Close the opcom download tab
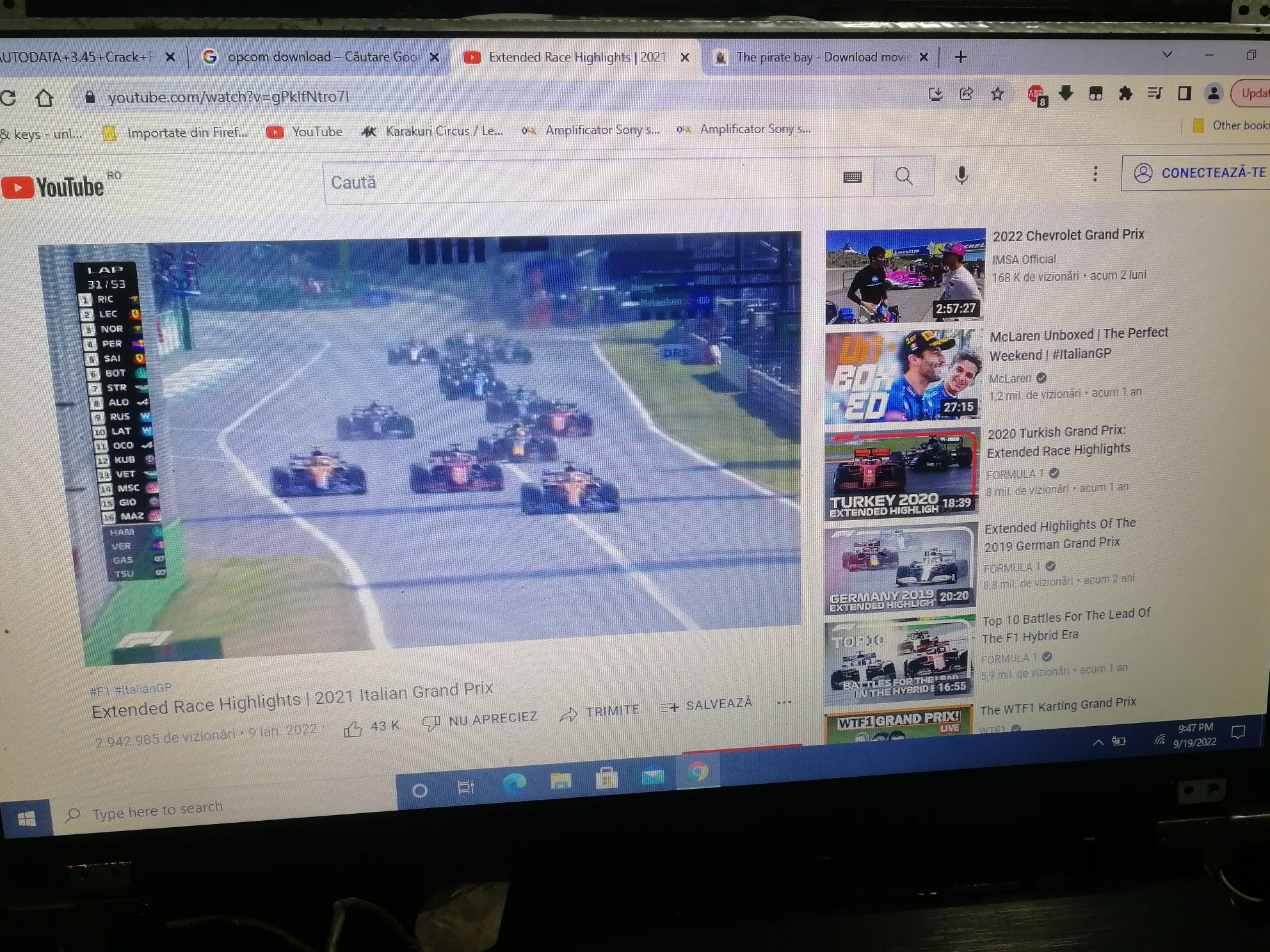 [435, 58]
